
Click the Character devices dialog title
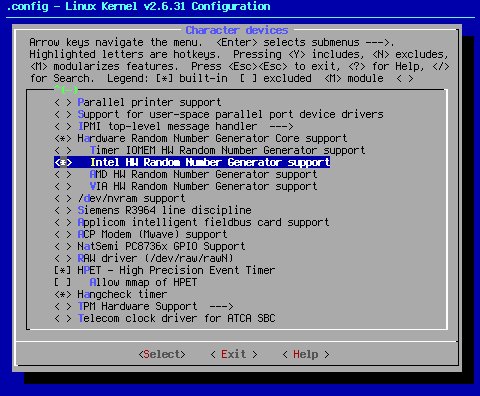[x=237, y=30]
